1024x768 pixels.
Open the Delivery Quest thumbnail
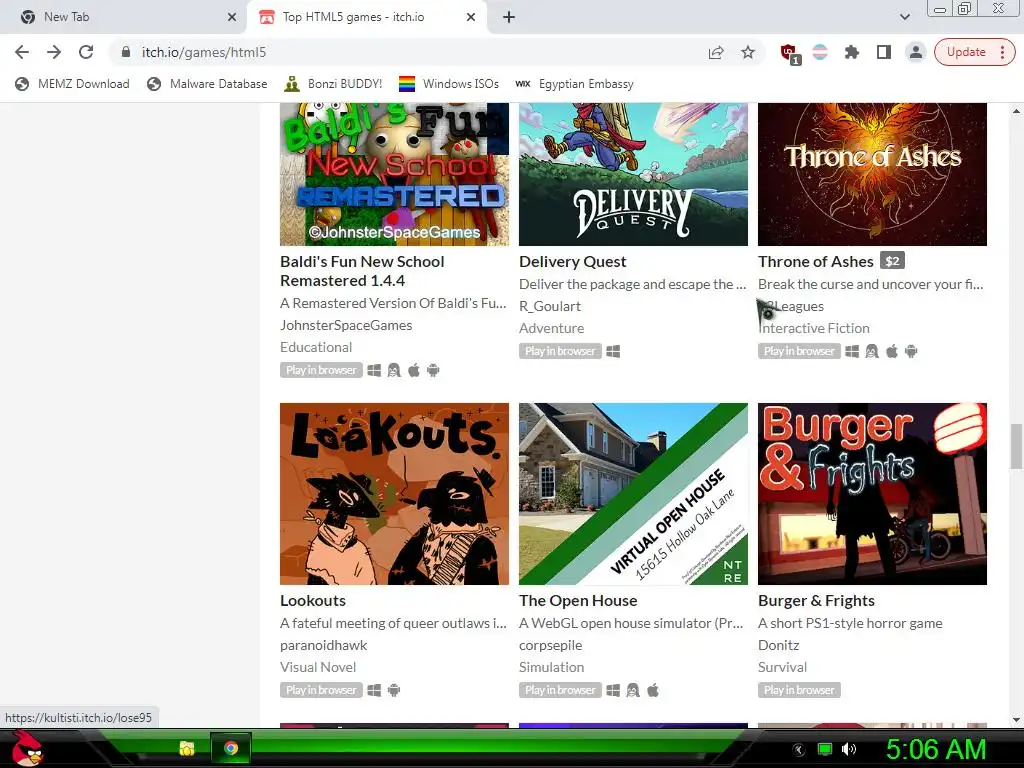tap(633, 174)
